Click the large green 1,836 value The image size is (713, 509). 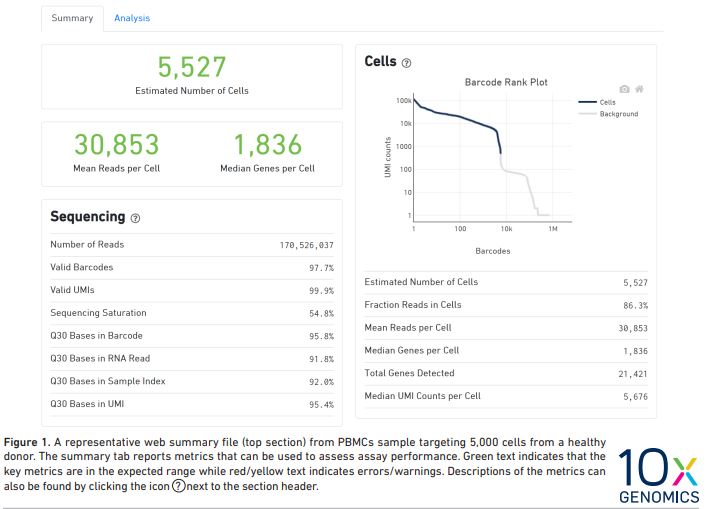point(267,145)
